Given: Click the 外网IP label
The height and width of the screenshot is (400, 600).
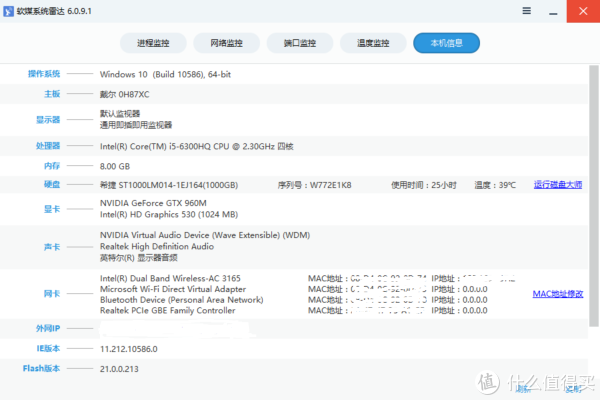Looking at the screenshot, I should click(48, 328).
